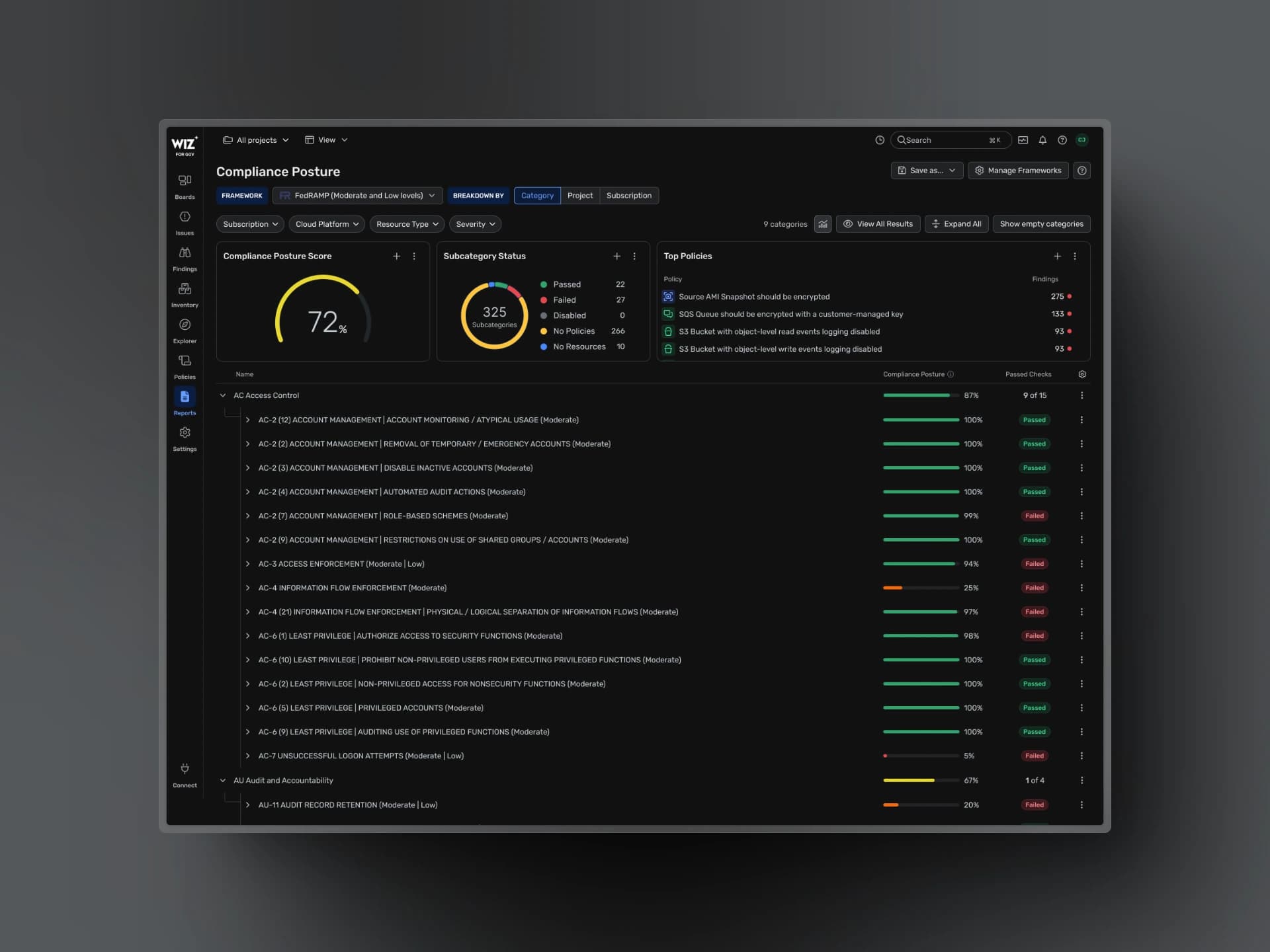This screenshot has height=952, width=1270.
Task: Open Boards in the sidebar
Action: (185, 186)
